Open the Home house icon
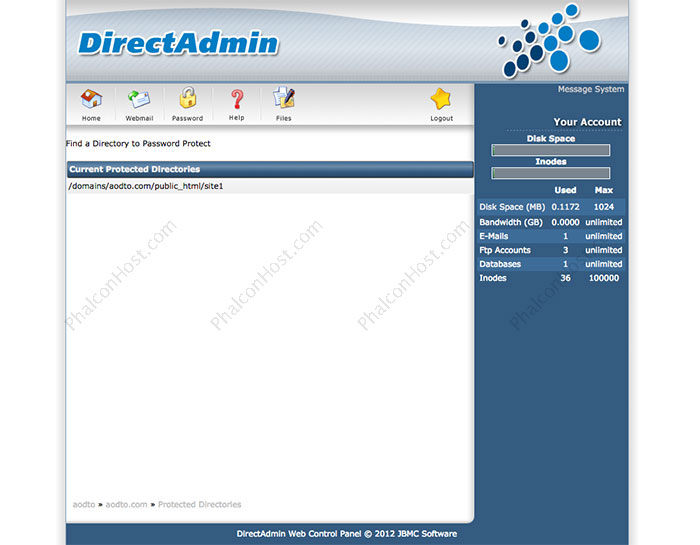The width and height of the screenshot is (700, 545). (x=91, y=98)
